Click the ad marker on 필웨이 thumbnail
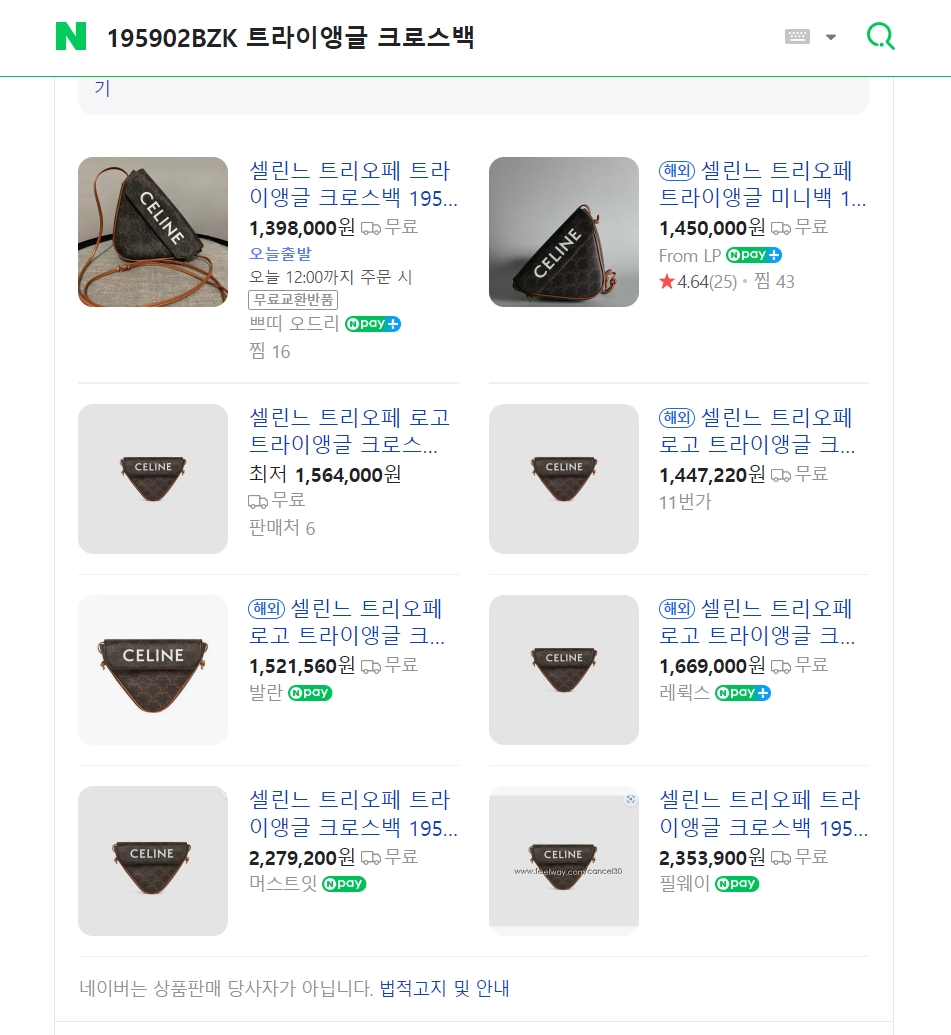 pyautogui.click(x=630, y=799)
